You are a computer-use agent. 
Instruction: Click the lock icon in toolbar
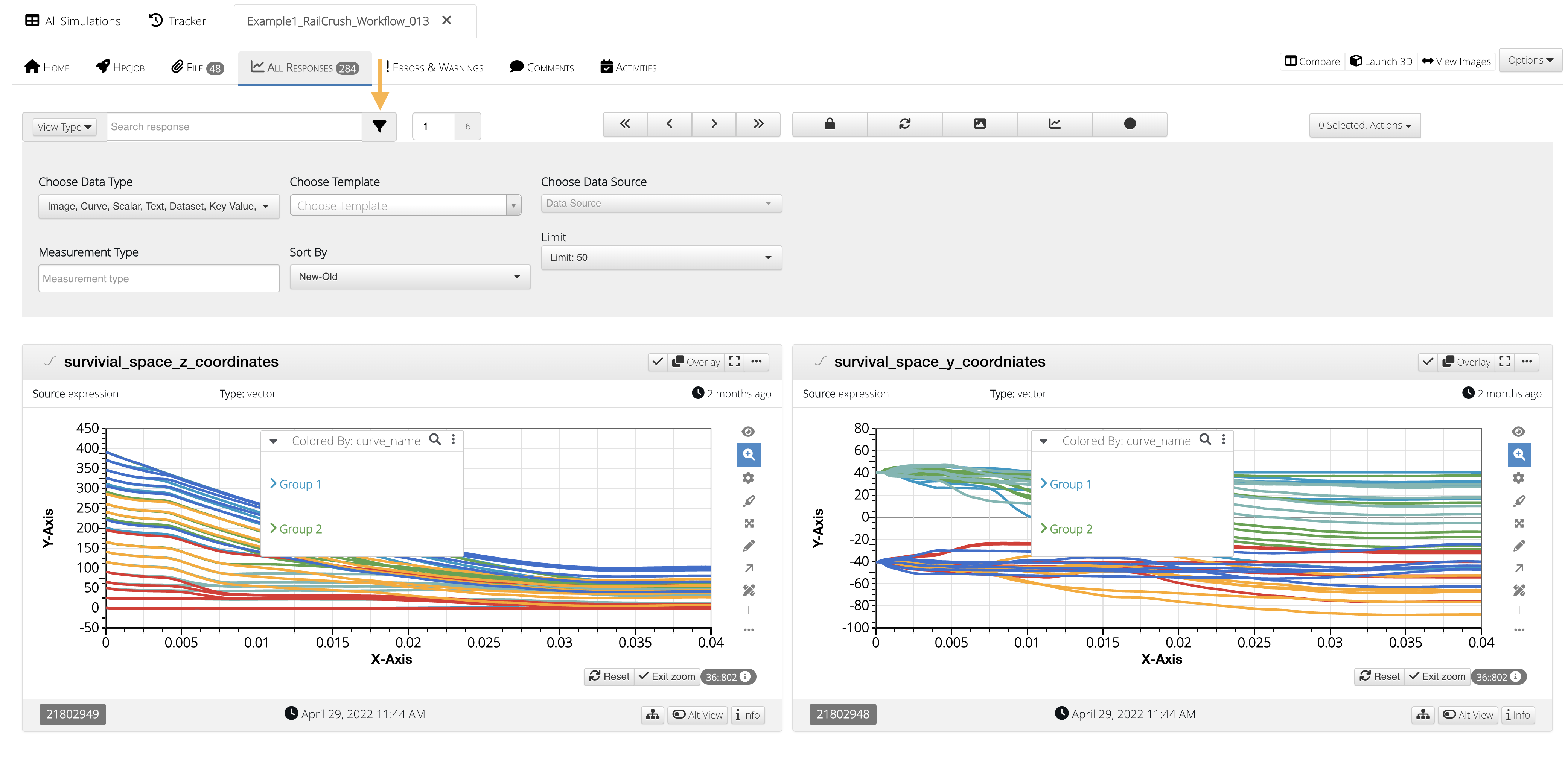(x=829, y=124)
